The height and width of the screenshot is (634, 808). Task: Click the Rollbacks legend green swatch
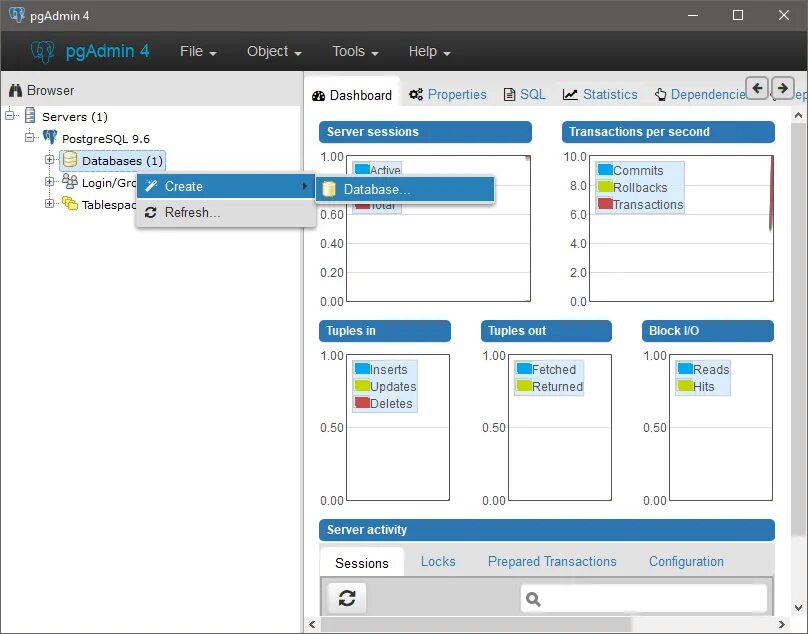[605, 186]
